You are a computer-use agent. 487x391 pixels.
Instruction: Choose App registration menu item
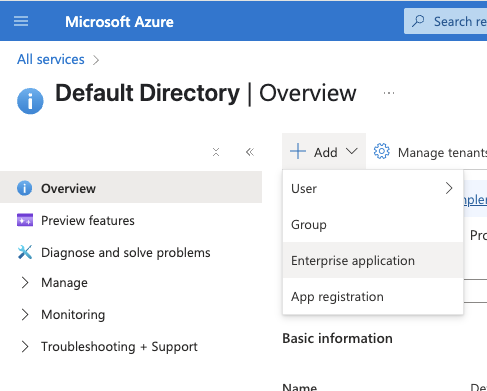tap(373, 296)
